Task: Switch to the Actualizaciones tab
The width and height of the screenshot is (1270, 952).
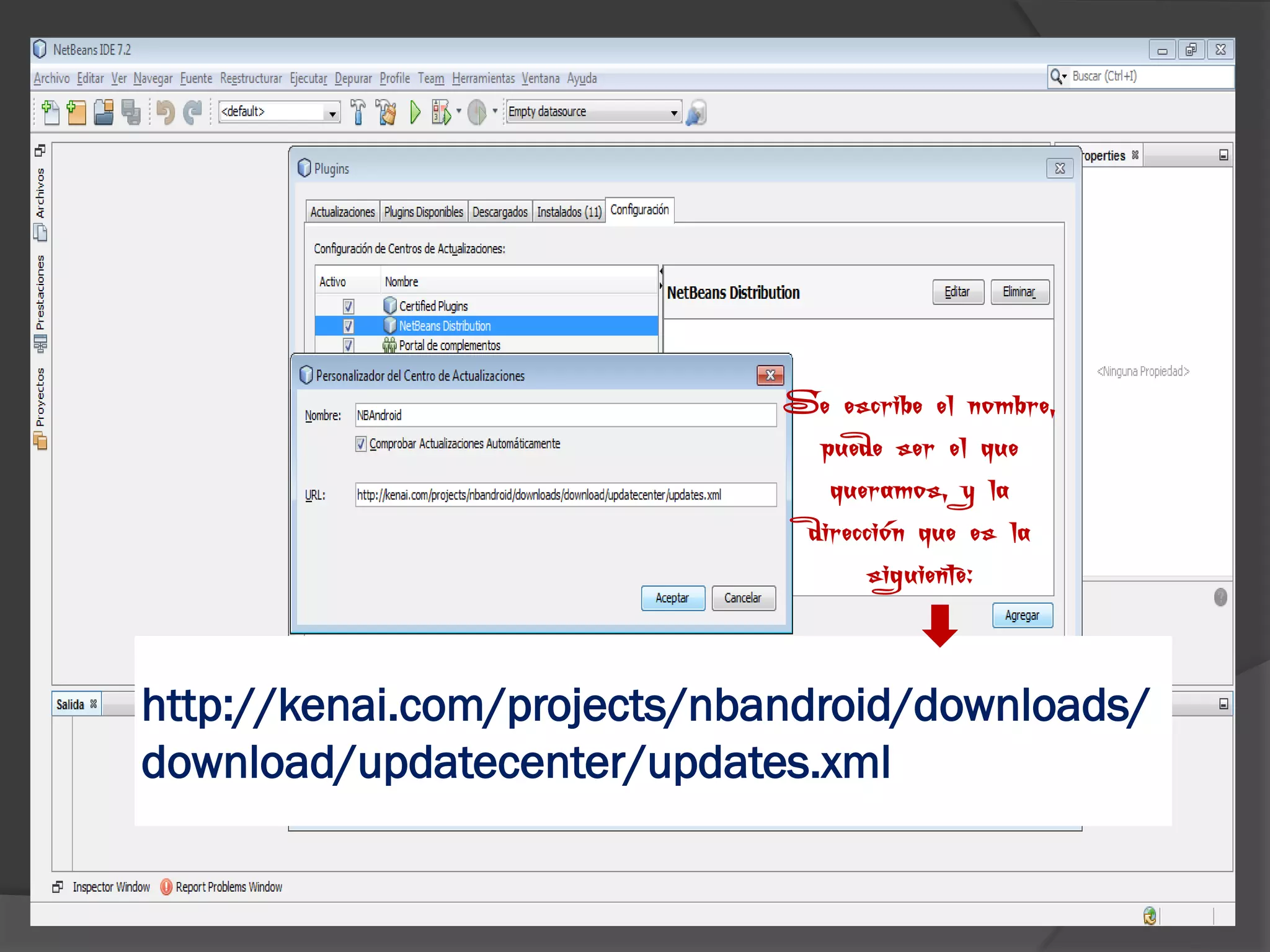Action: click(x=342, y=212)
